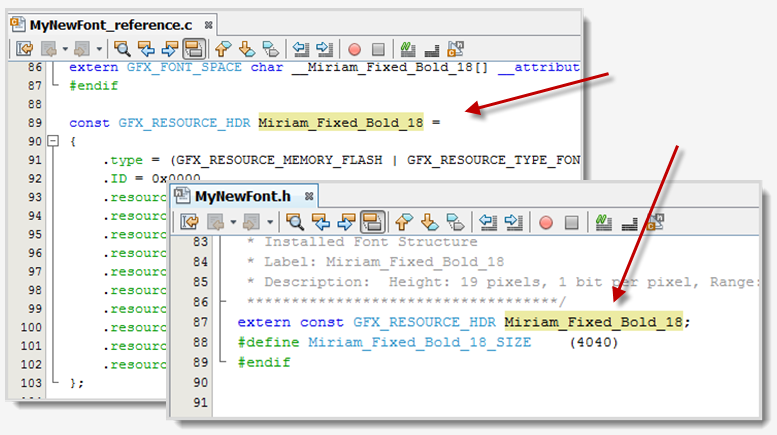Click highlighted Miriam_Fixed_Bold_18 on line 89
Viewport: 777px width, 435px height.
click(341, 122)
